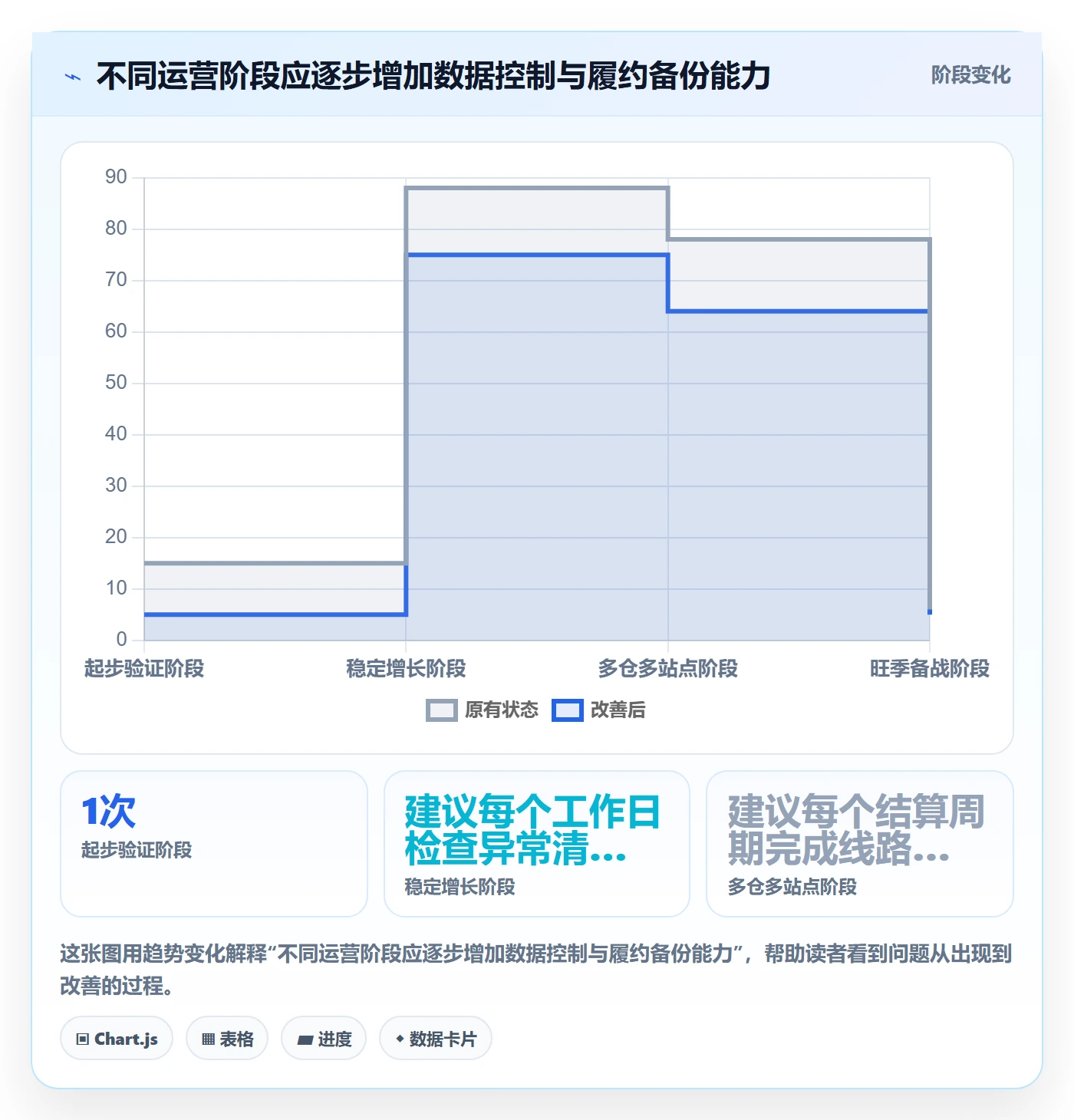The width and height of the screenshot is (1074, 1120).
Task: Select the Chart.js tag chip
Action: (117, 1039)
